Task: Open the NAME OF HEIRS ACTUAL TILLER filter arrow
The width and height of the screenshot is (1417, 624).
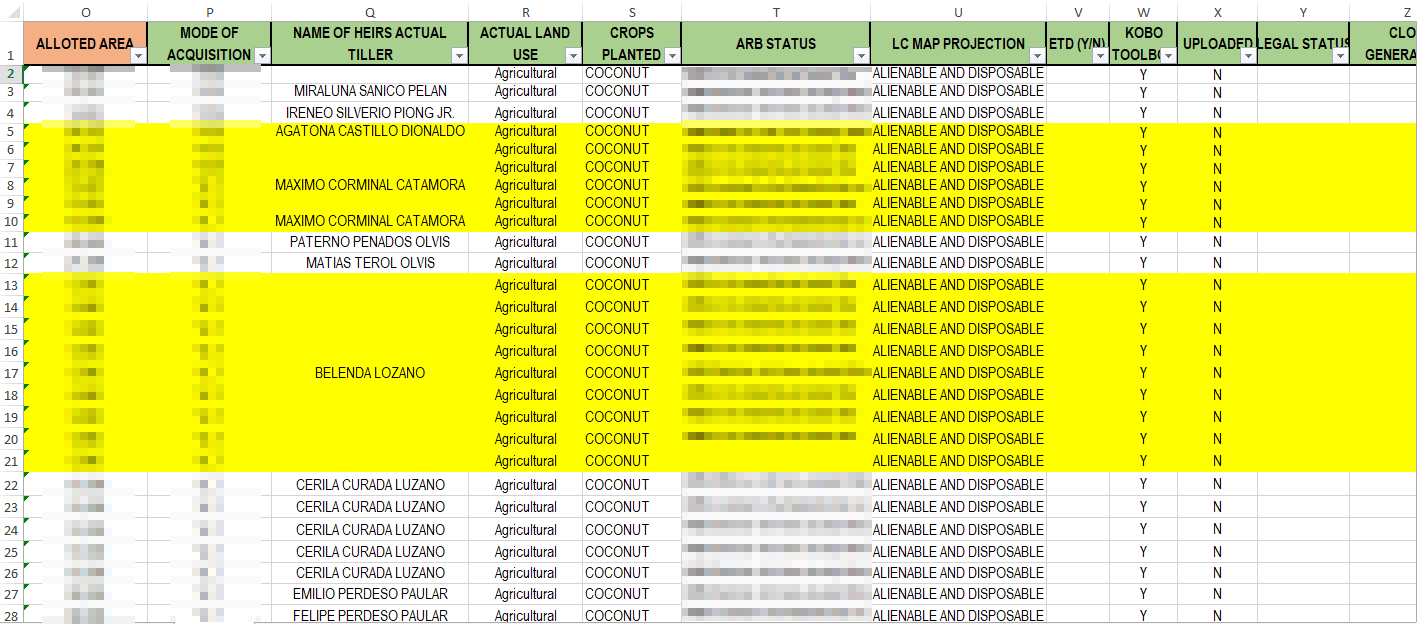Action: [458, 56]
